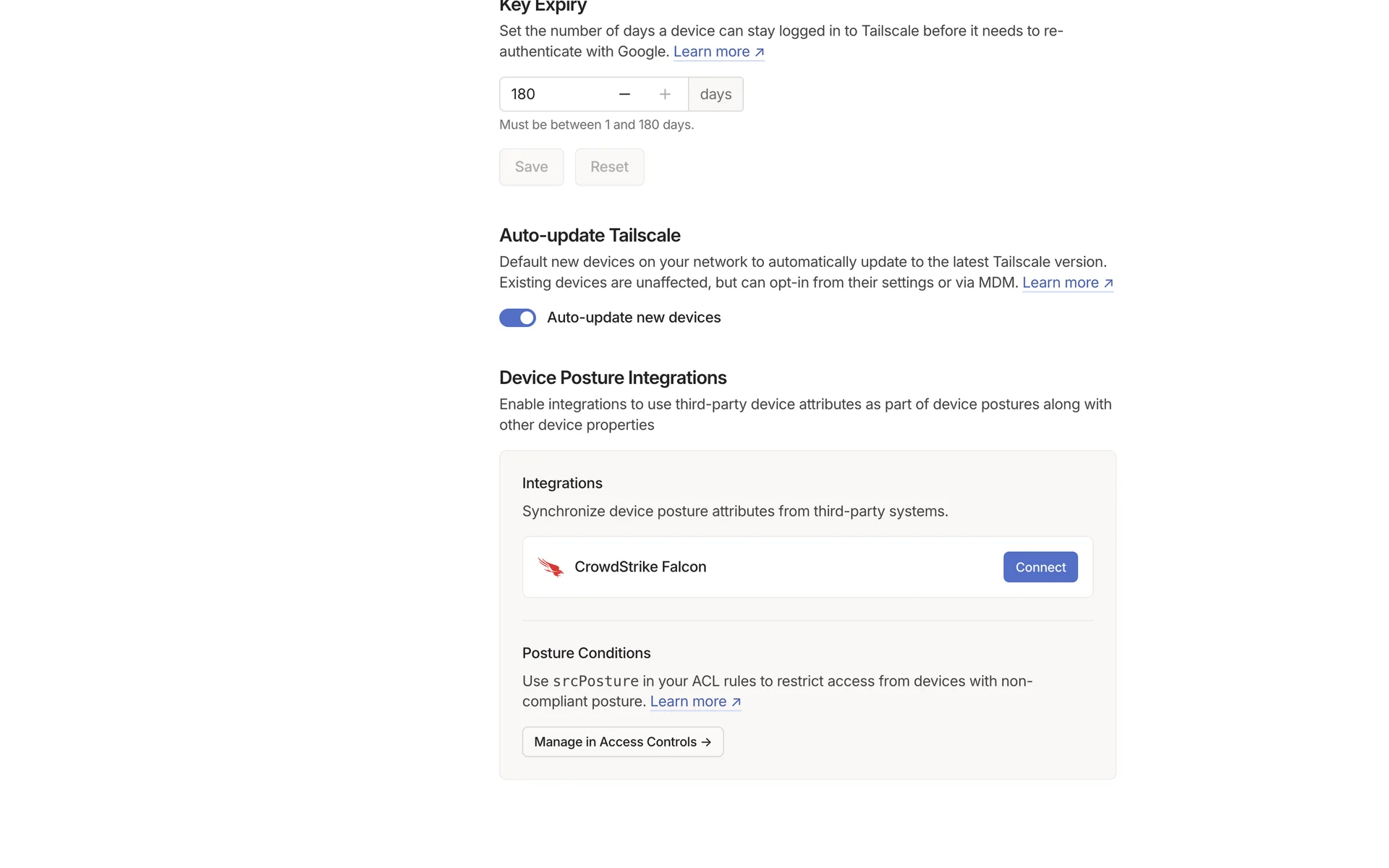1389x868 pixels.
Task: Open Key Expiry Learn more link
Action: 711,52
